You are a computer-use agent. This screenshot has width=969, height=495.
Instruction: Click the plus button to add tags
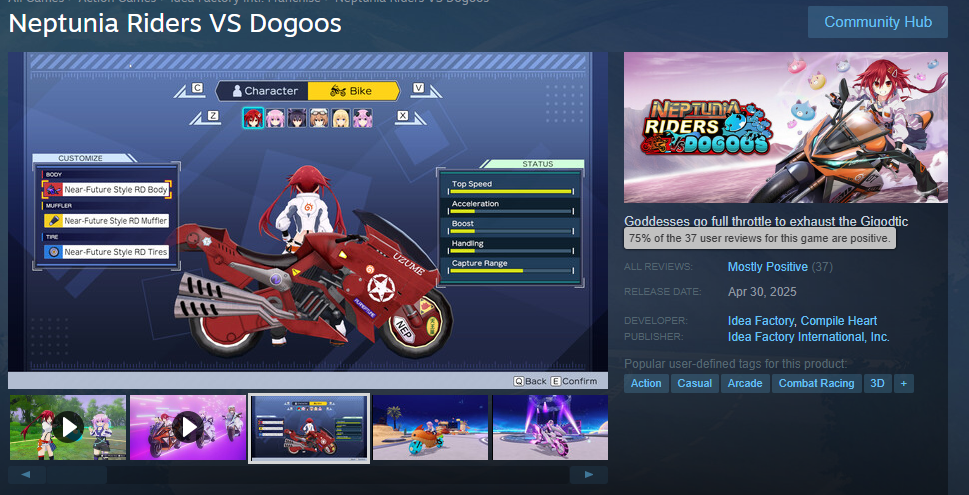[x=903, y=383]
